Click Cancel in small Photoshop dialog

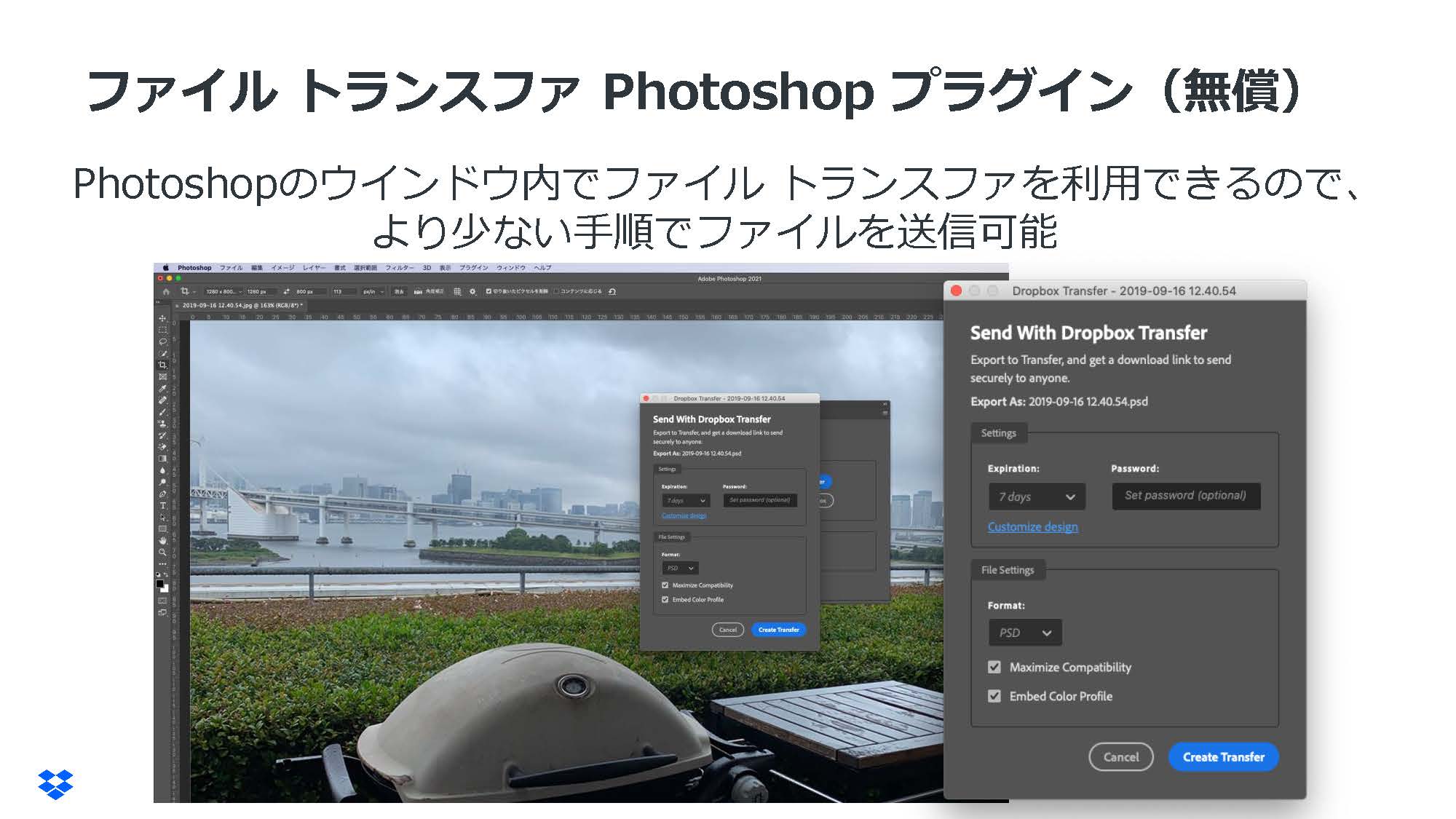tap(728, 630)
